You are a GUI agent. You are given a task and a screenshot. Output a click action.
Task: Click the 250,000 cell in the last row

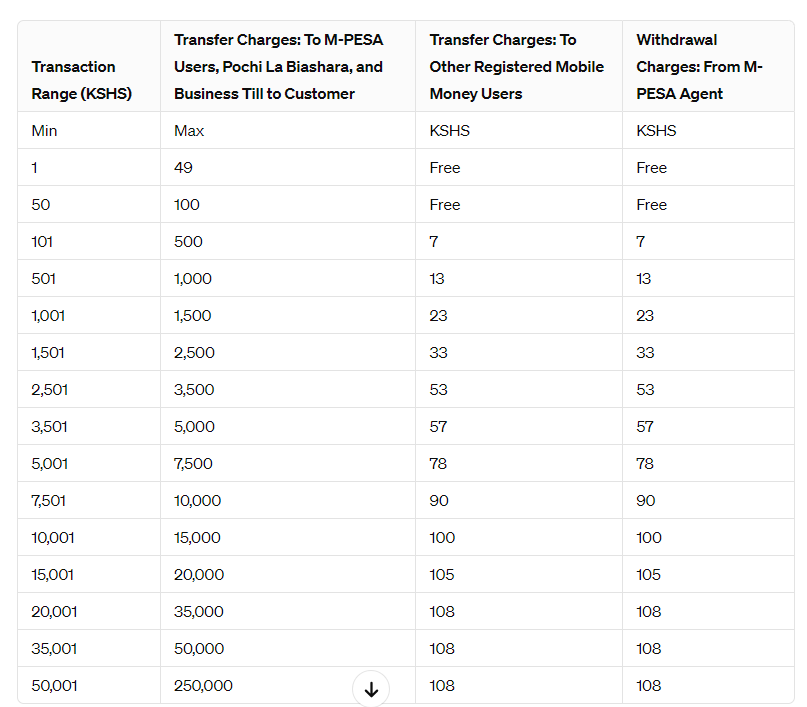[203, 686]
